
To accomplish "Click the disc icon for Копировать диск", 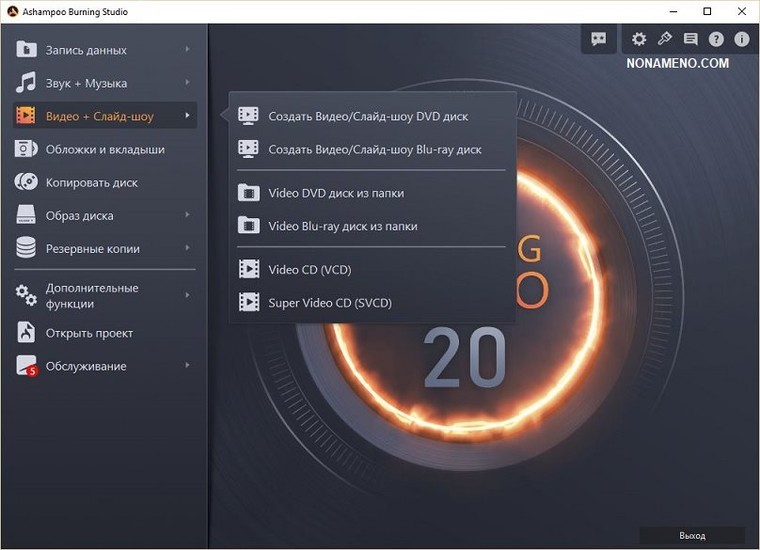I will tap(27, 183).
